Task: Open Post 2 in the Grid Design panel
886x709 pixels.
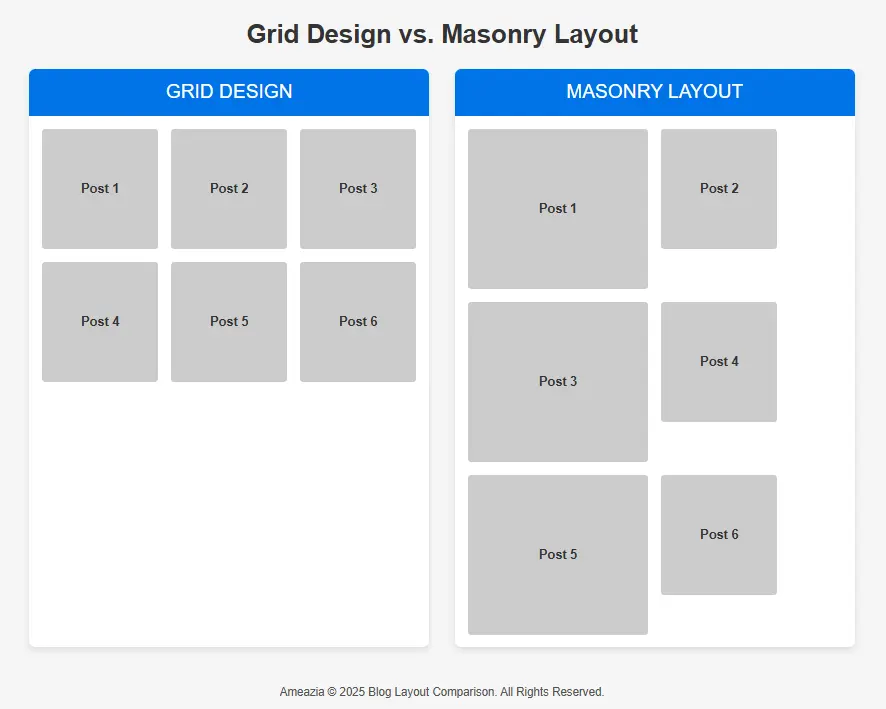Action: pyautogui.click(x=229, y=189)
